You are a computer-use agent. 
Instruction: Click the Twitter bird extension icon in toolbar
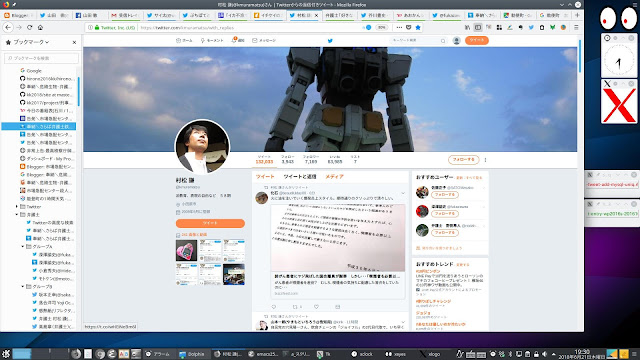coord(531,27)
